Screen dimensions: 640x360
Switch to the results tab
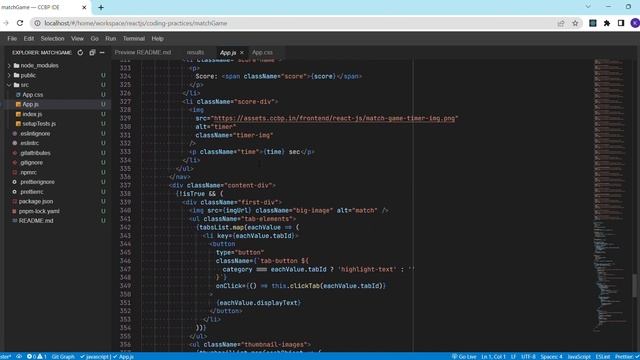[195, 53]
